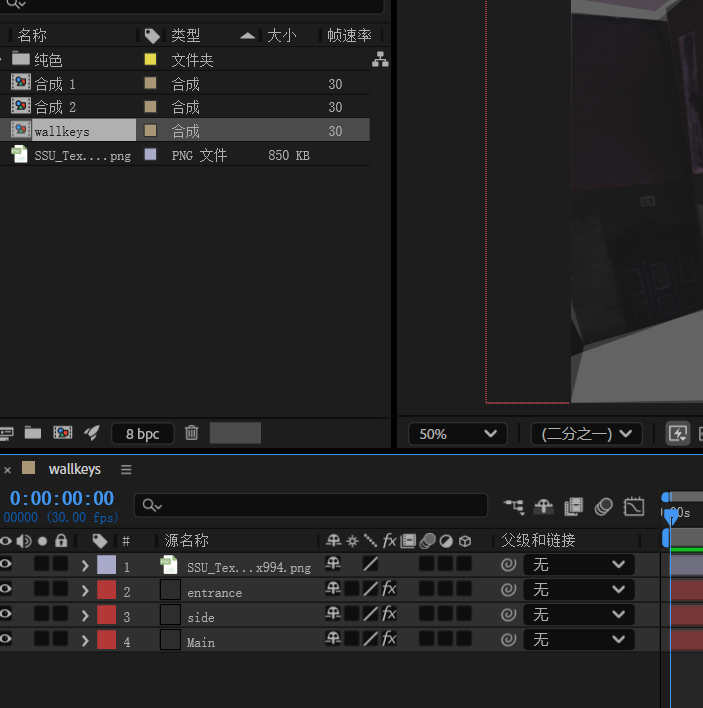Open the graph editor icon

pyautogui.click(x=633, y=506)
